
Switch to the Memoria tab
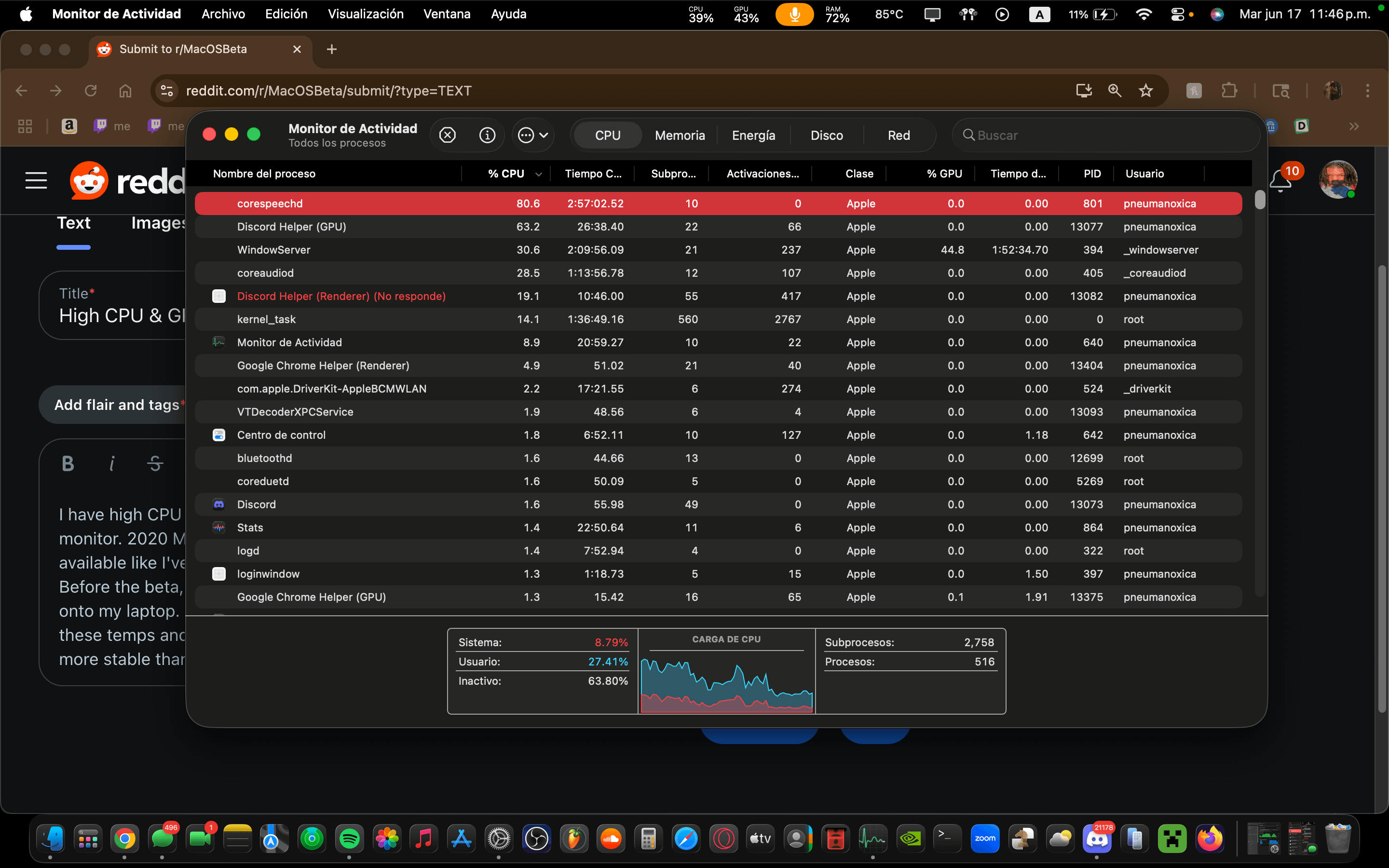680,136
